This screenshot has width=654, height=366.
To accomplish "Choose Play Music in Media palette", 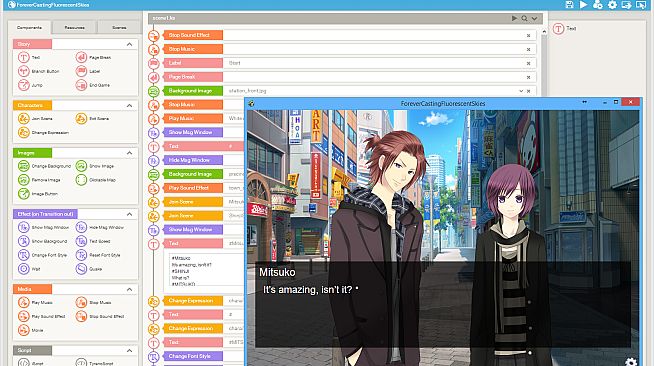I will [35, 303].
